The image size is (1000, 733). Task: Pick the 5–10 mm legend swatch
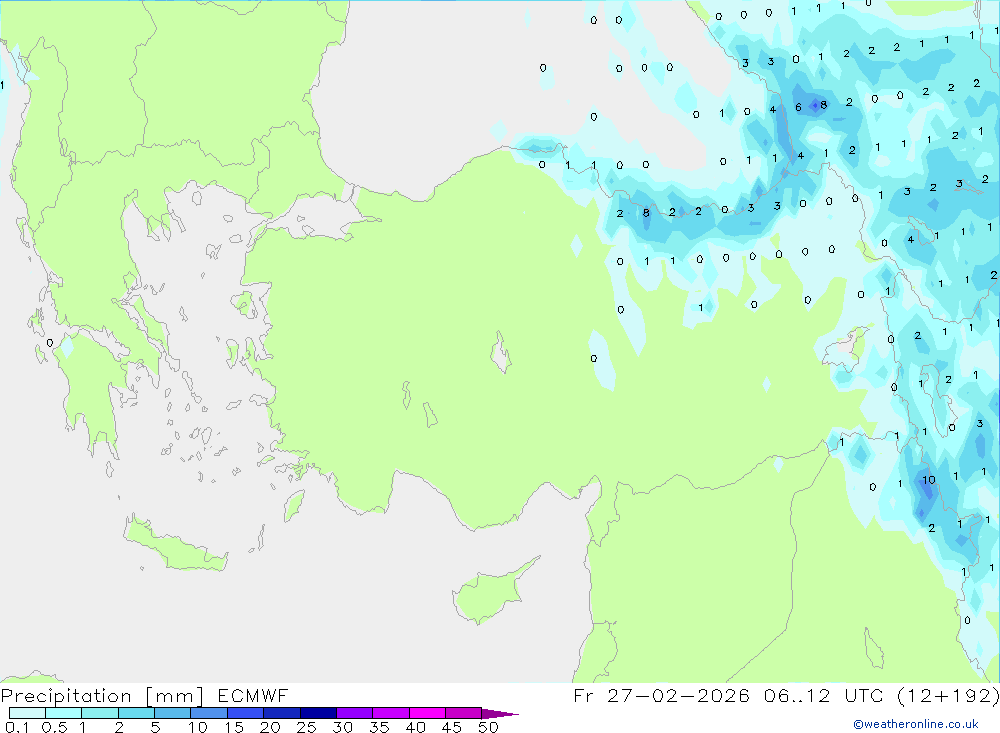coord(173,713)
